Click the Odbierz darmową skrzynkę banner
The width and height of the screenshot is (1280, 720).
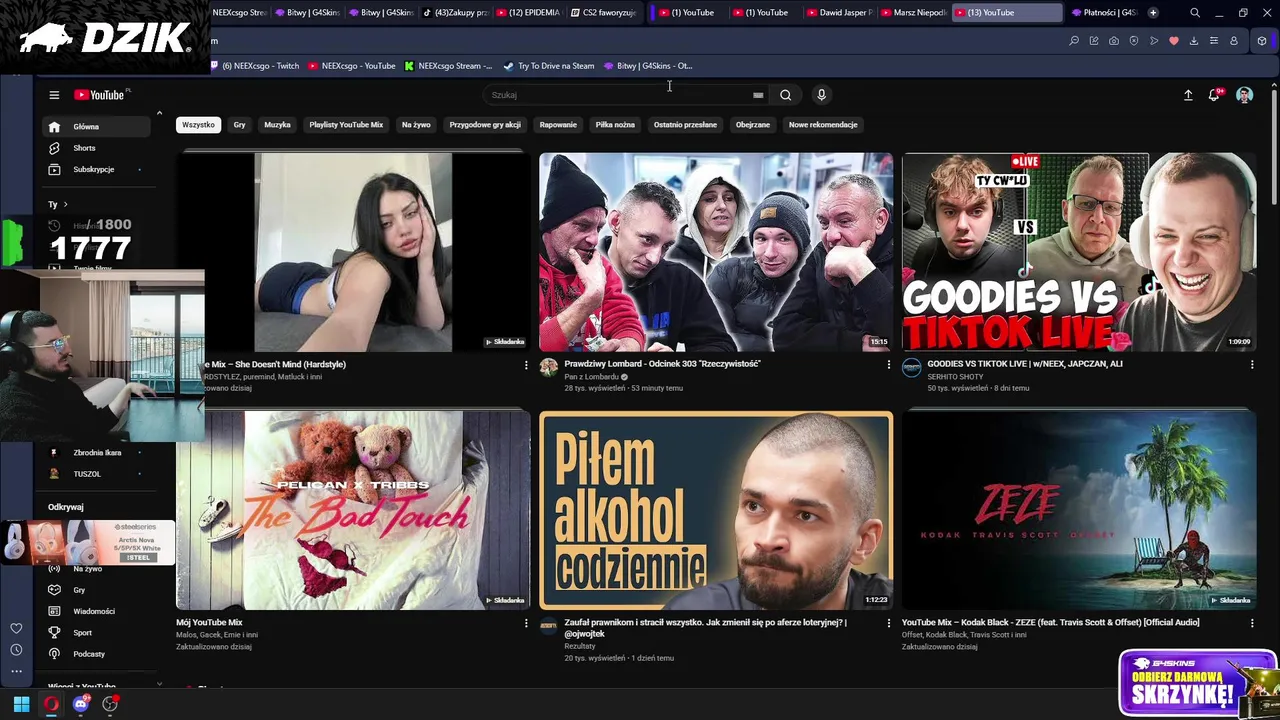(1197, 682)
